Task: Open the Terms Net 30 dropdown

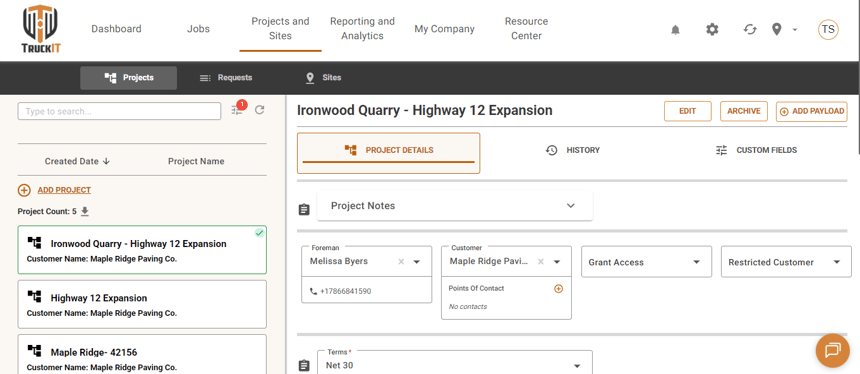Action: point(455,362)
